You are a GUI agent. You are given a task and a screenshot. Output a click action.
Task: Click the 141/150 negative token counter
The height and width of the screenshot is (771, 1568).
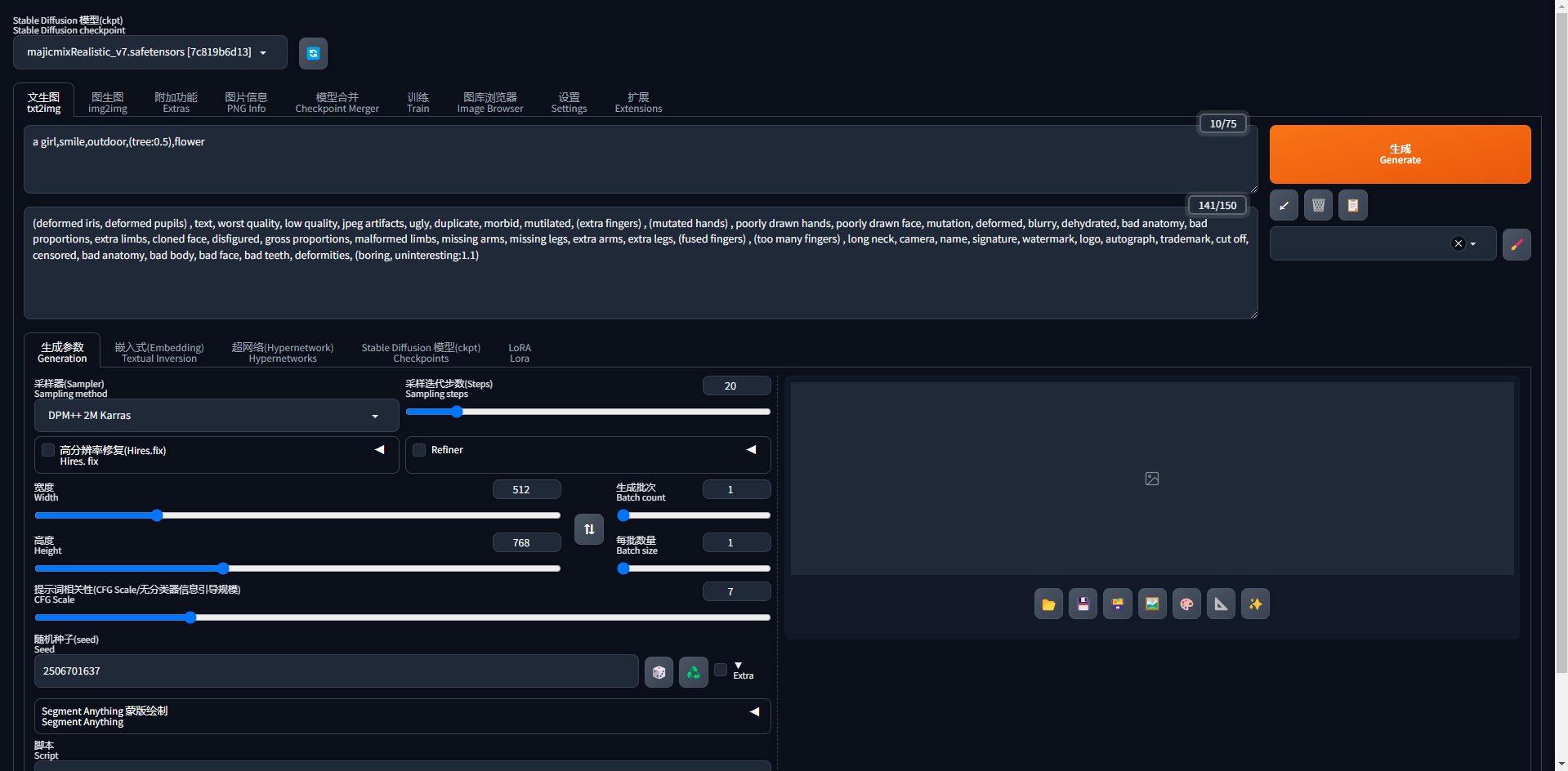coord(1217,205)
